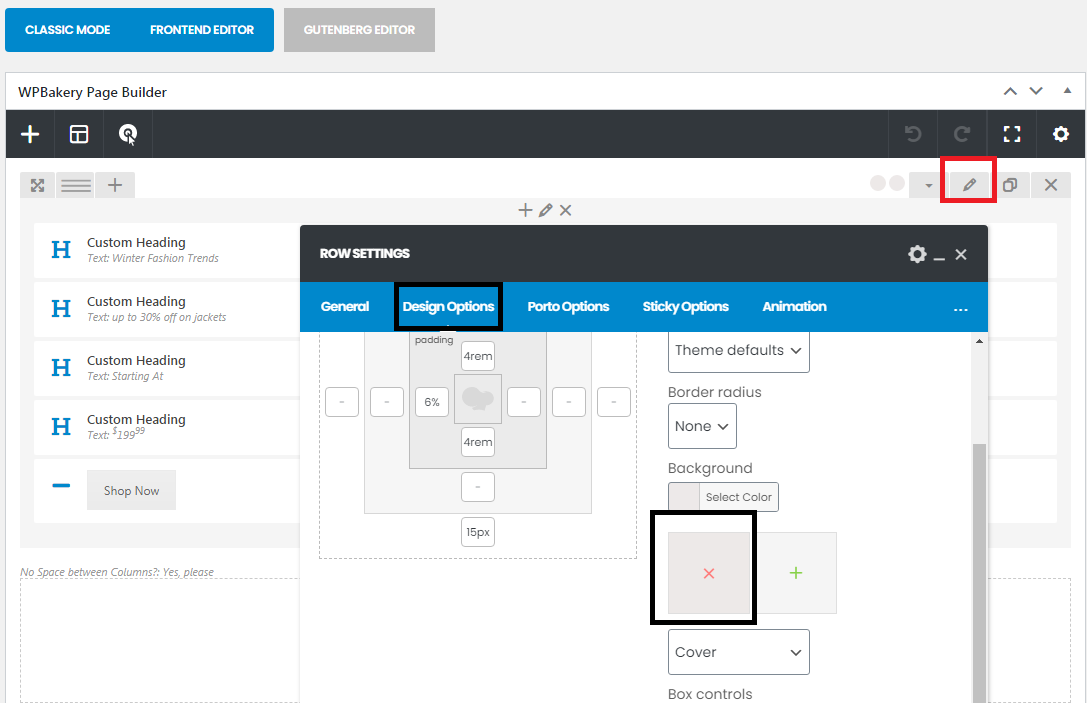Image resolution: width=1087 pixels, height=703 pixels.
Task: Edit this row with the pencil icon
Action: (x=969, y=185)
